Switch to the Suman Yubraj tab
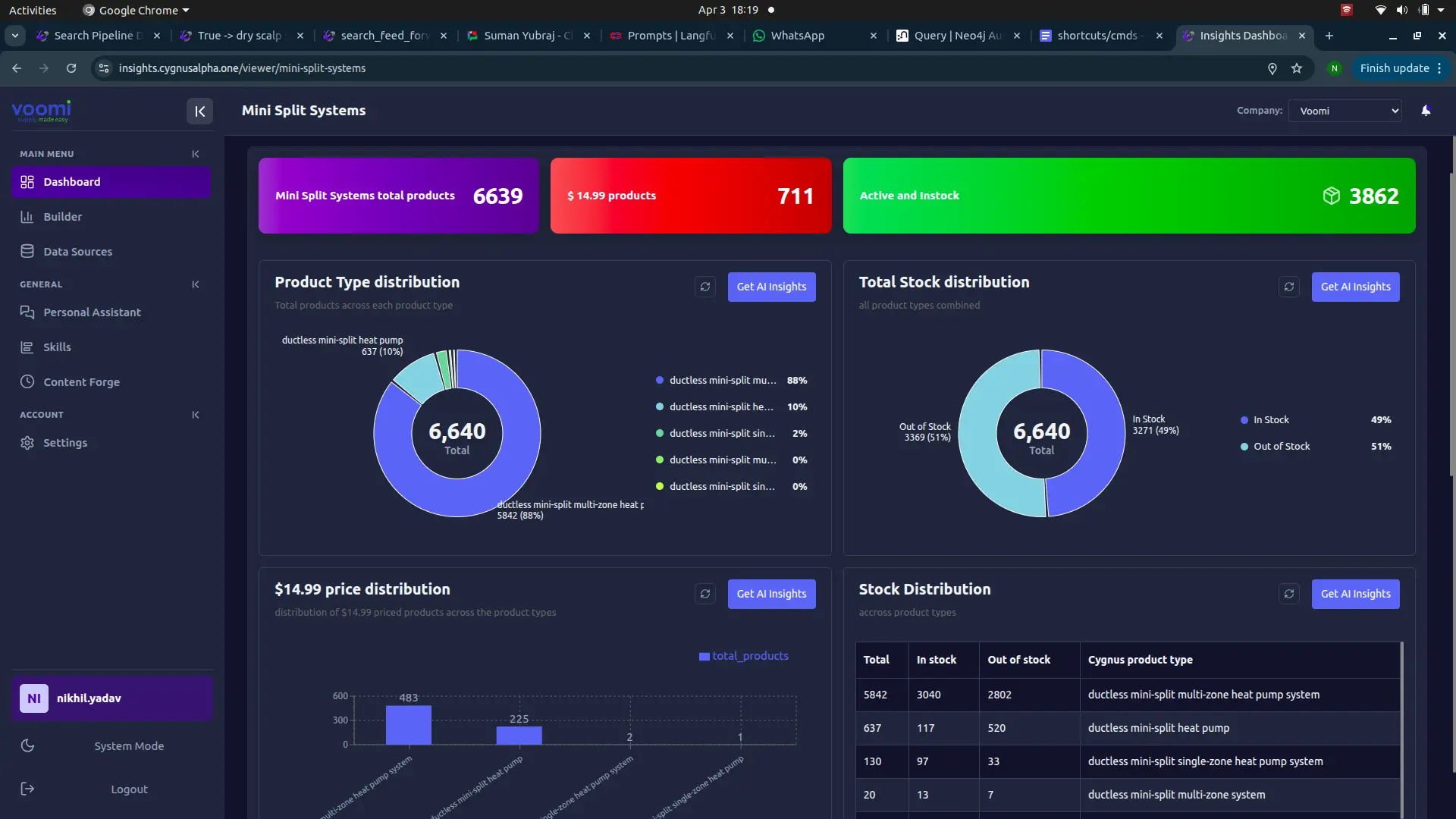The height and width of the screenshot is (819, 1456). pyautogui.click(x=529, y=36)
